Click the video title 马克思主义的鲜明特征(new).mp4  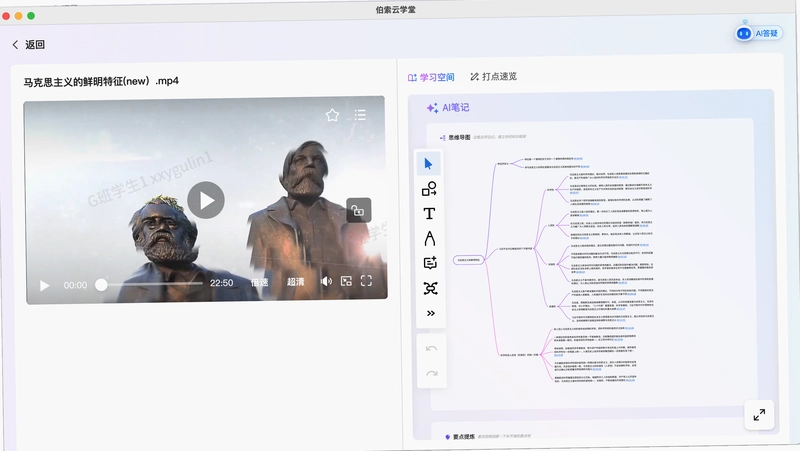coord(101,81)
